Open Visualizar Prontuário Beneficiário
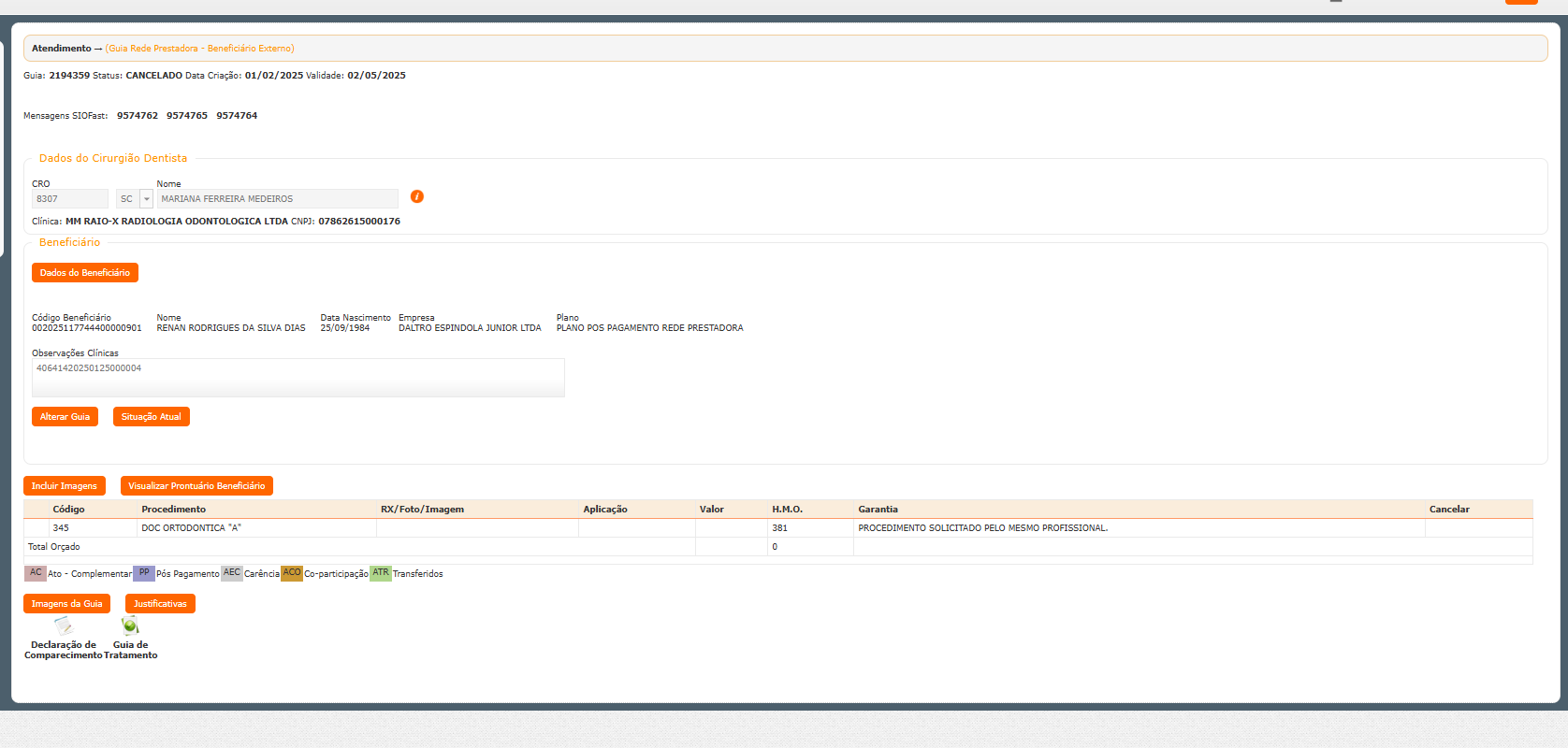The image size is (1568, 748). 196,486
